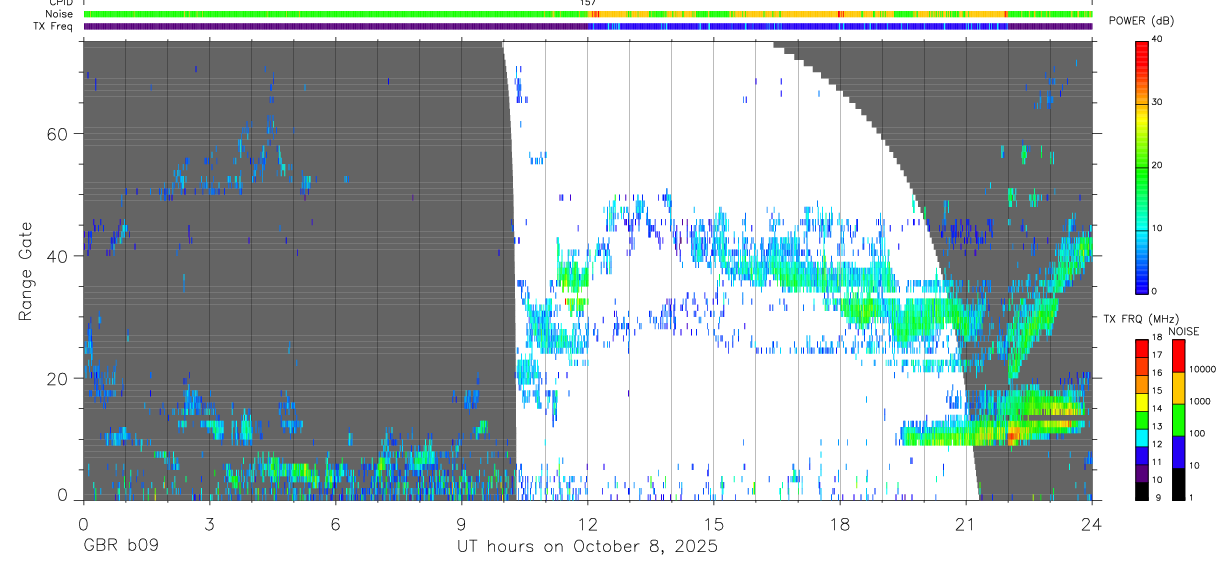Viewport: 1228px width, 567px height.
Task: Click the 'Range Gate' y-axis label
Action: (x=25, y=271)
